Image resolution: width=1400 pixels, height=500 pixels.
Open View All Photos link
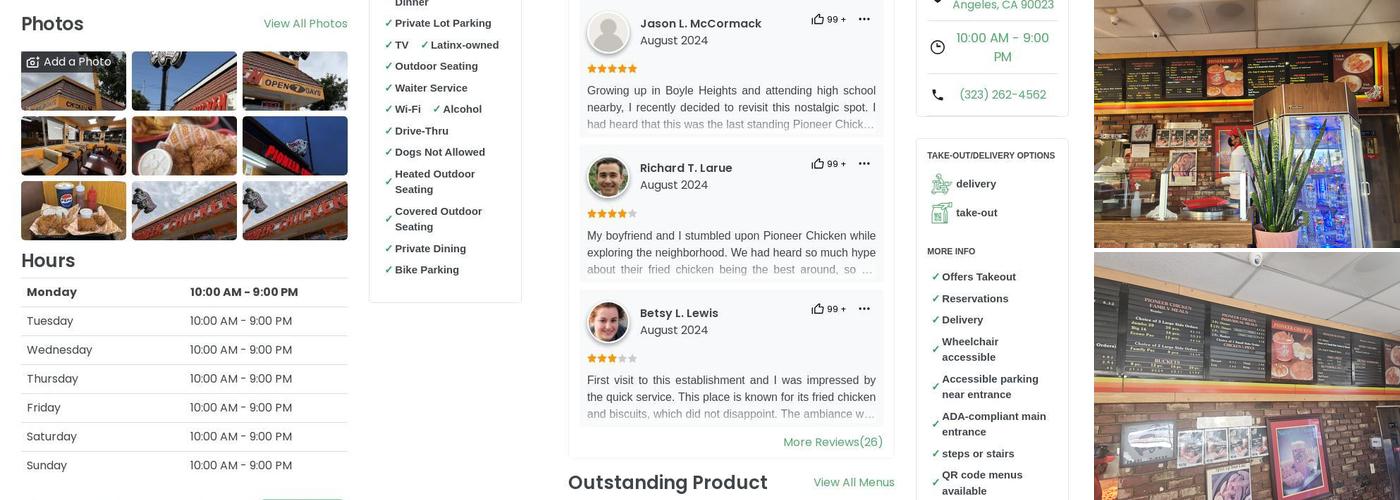[305, 24]
